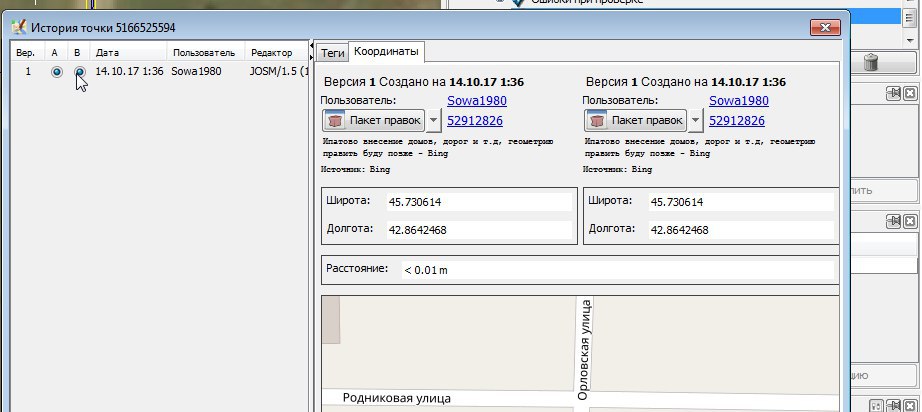Click right Пакет правок button

pos(634,121)
